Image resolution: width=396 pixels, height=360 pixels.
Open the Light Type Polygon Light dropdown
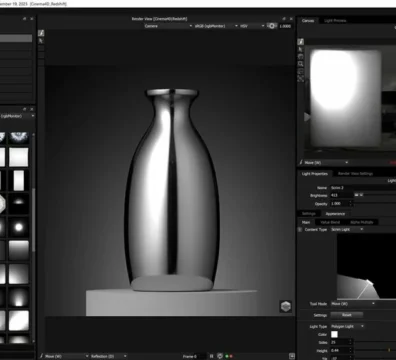click(x=347, y=326)
